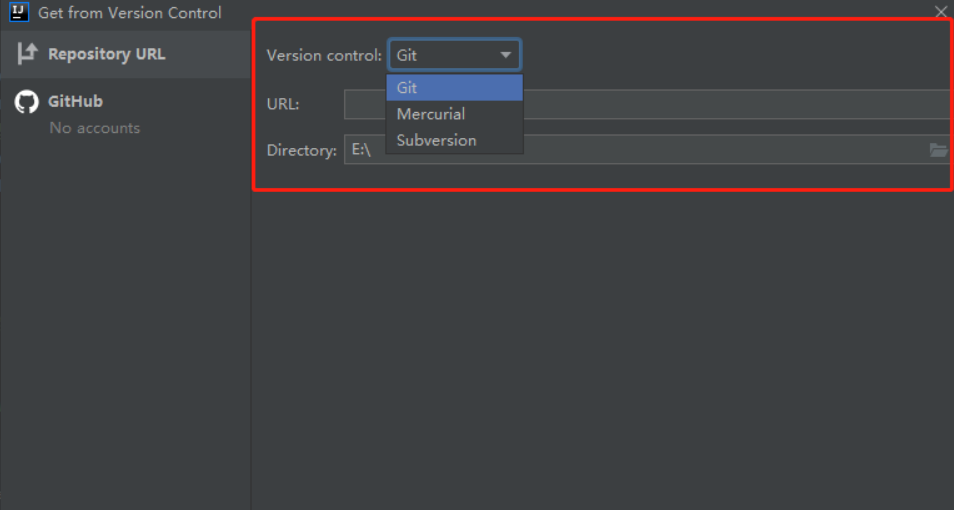Open the GitHub section in sidebar
Image resolution: width=954 pixels, height=510 pixels.
(75, 101)
